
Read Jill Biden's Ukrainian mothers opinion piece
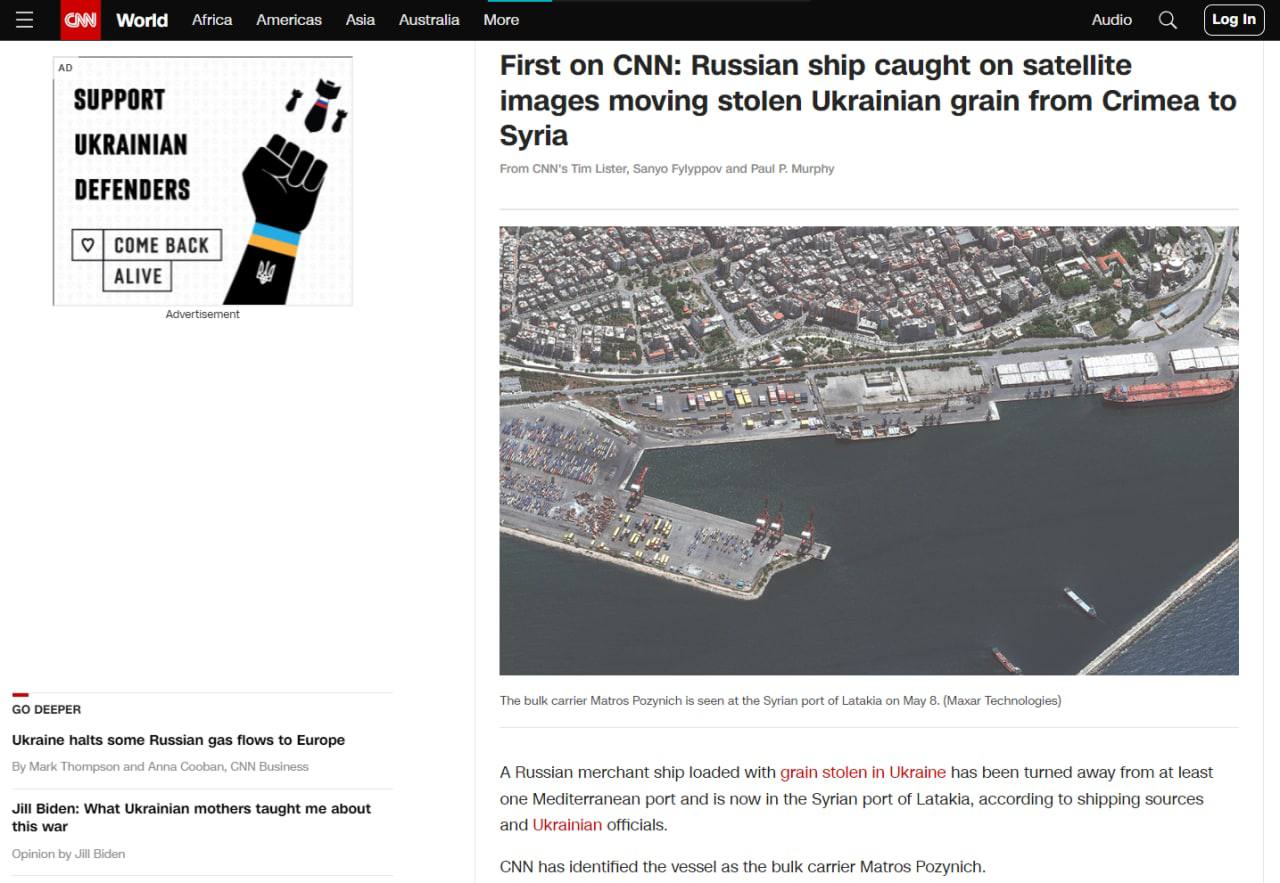pos(191,817)
